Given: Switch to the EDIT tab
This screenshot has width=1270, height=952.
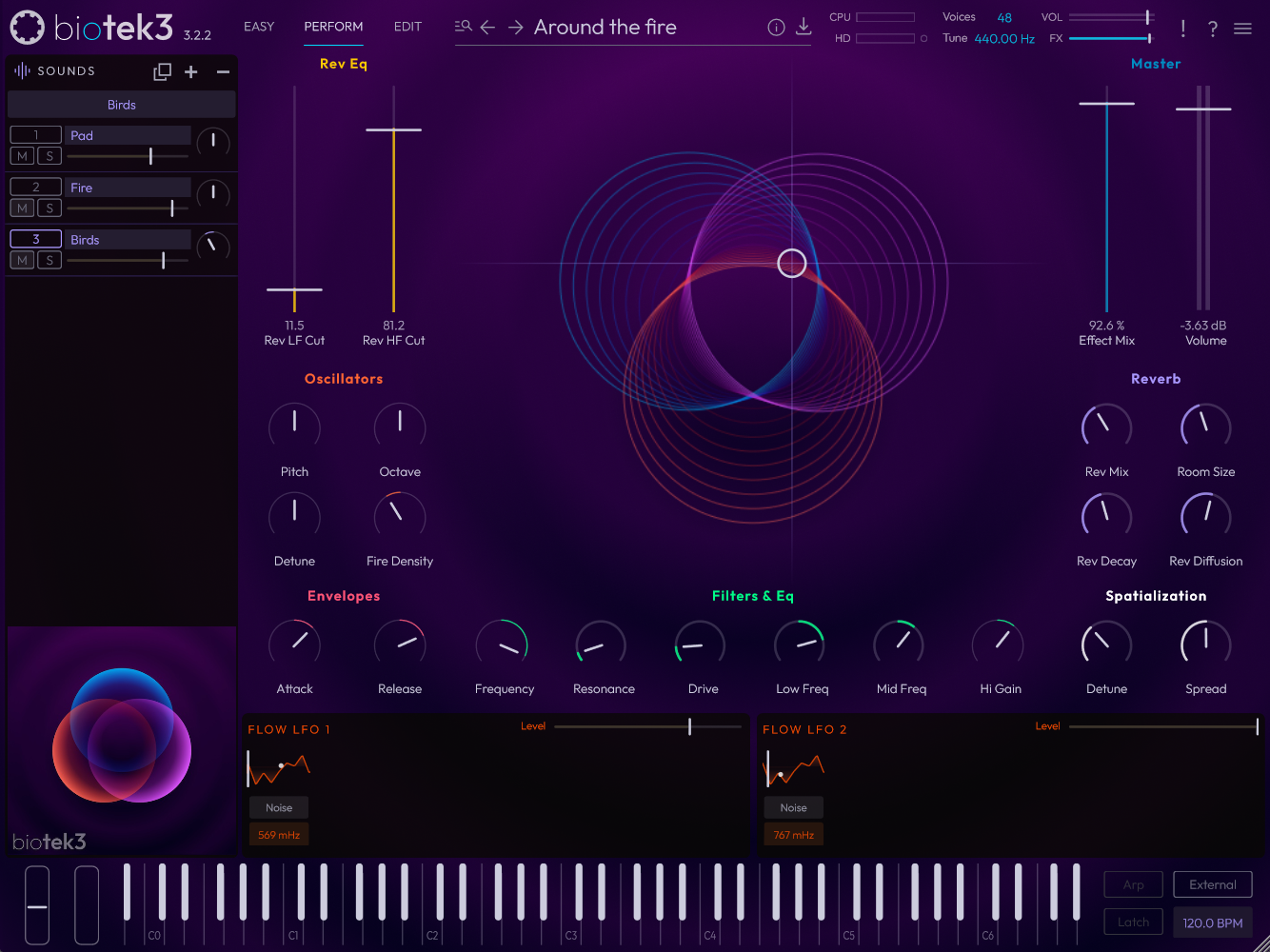Looking at the screenshot, I should 407,27.
